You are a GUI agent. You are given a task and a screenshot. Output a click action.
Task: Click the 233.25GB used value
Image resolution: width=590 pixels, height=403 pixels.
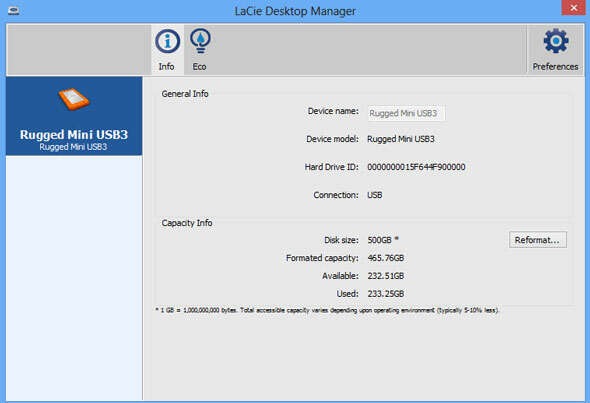click(386, 294)
